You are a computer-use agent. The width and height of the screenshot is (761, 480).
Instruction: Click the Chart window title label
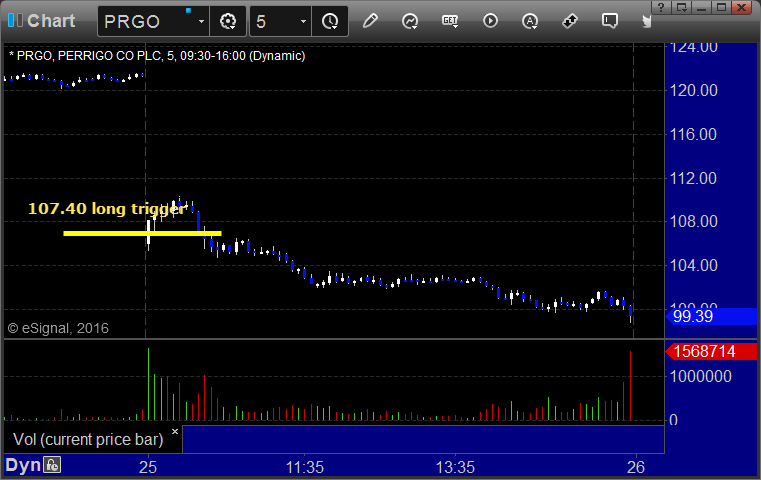click(x=51, y=21)
